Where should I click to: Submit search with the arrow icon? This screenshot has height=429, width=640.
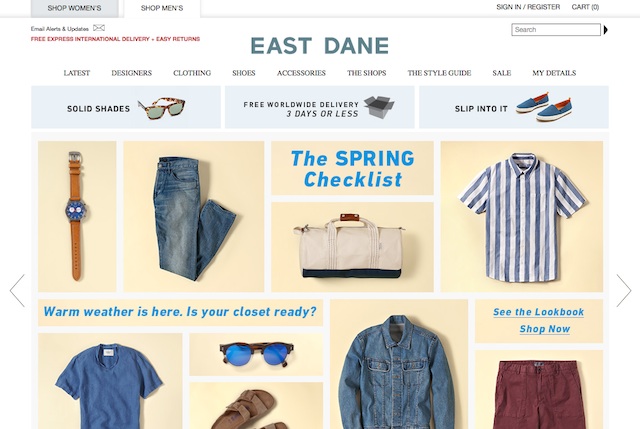pos(606,30)
